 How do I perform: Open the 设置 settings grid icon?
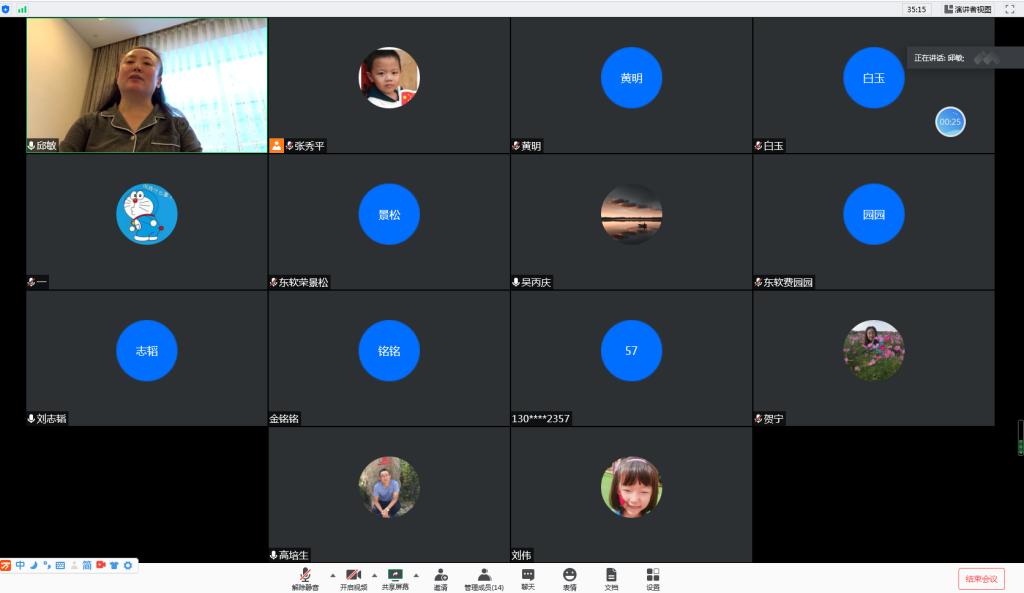[x=653, y=576]
